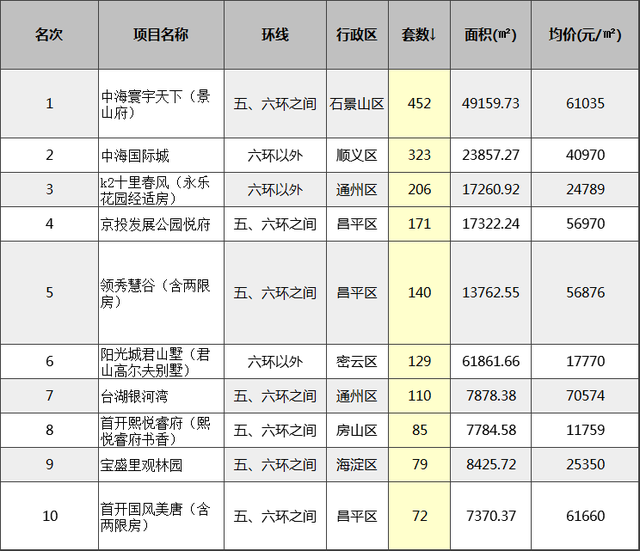This screenshot has width=640, height=551.
Task: Click average price 24789
Action: point(585,189)
